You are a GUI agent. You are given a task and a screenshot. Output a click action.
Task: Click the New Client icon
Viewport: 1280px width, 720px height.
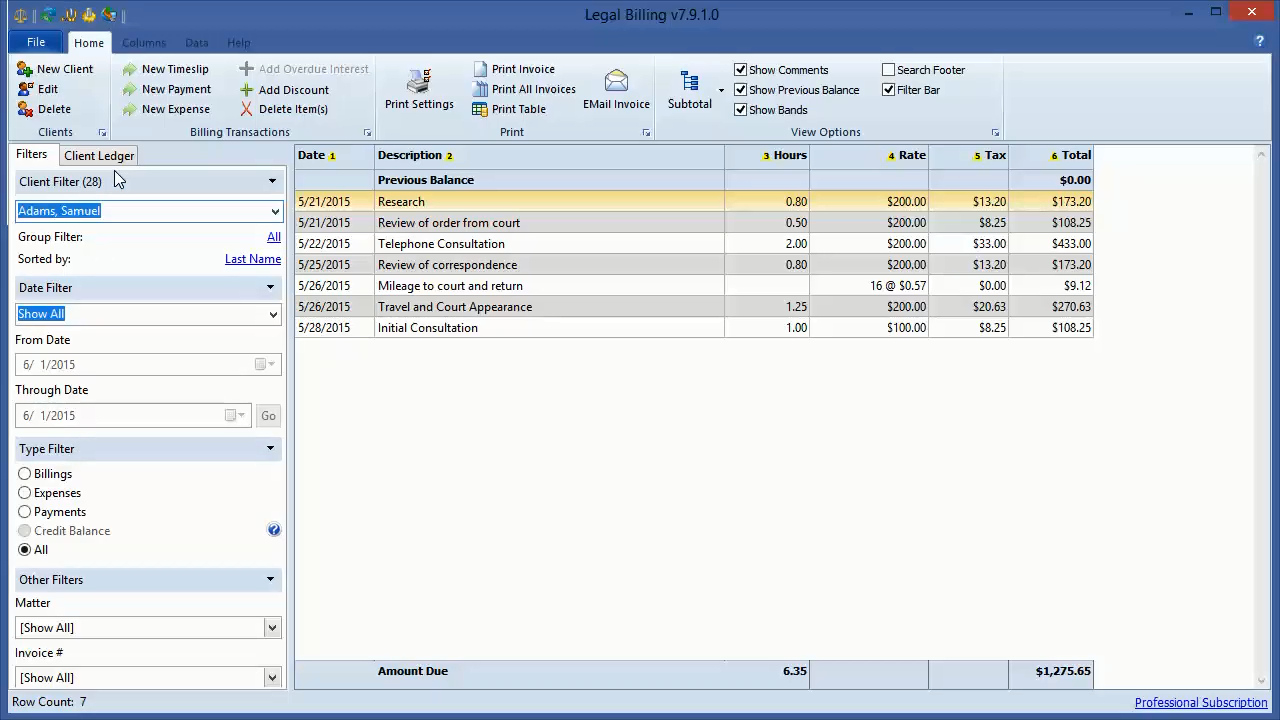[x=25, y=69]
